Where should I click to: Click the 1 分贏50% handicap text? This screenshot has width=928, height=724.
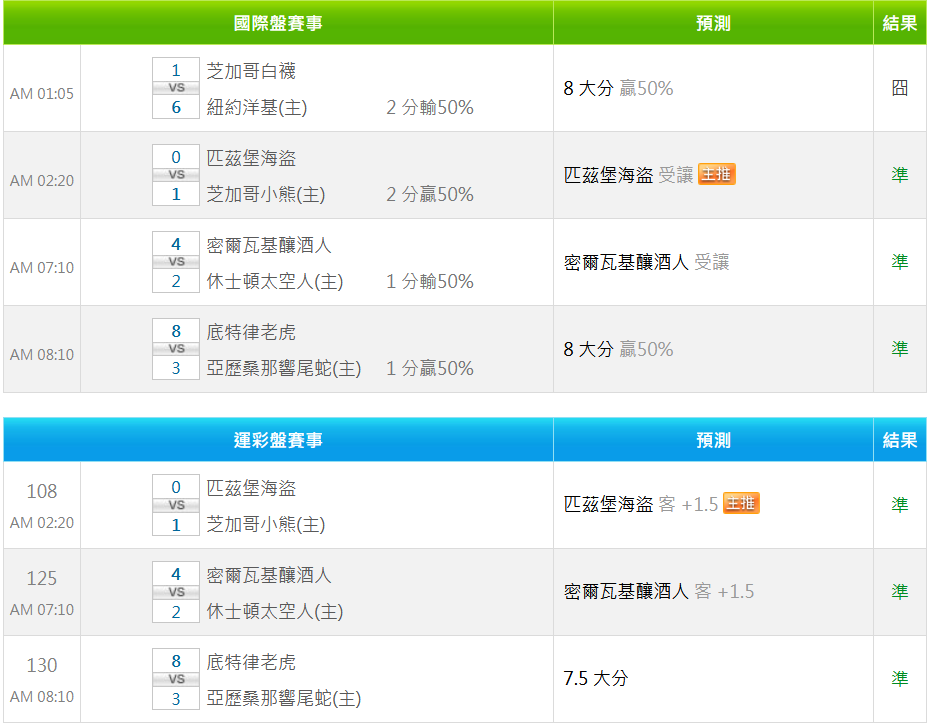[430, 369]
